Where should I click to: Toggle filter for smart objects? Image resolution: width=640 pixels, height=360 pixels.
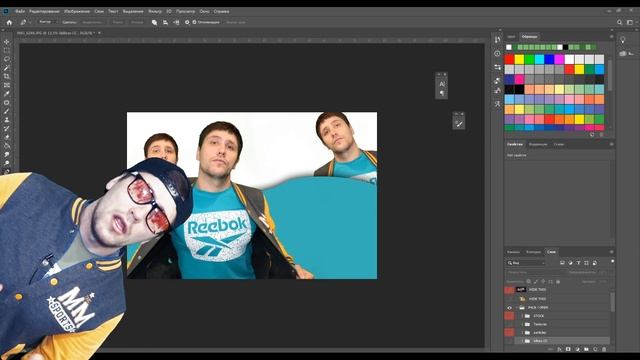pyautogui.click(x=595, y=263)
